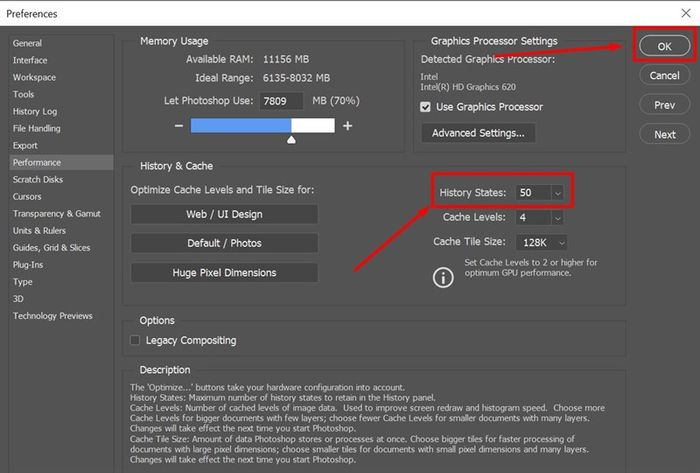This screenshot has height=473, width=700.
Task: Confirm settings with OK button
Action: tap(664, 46)
